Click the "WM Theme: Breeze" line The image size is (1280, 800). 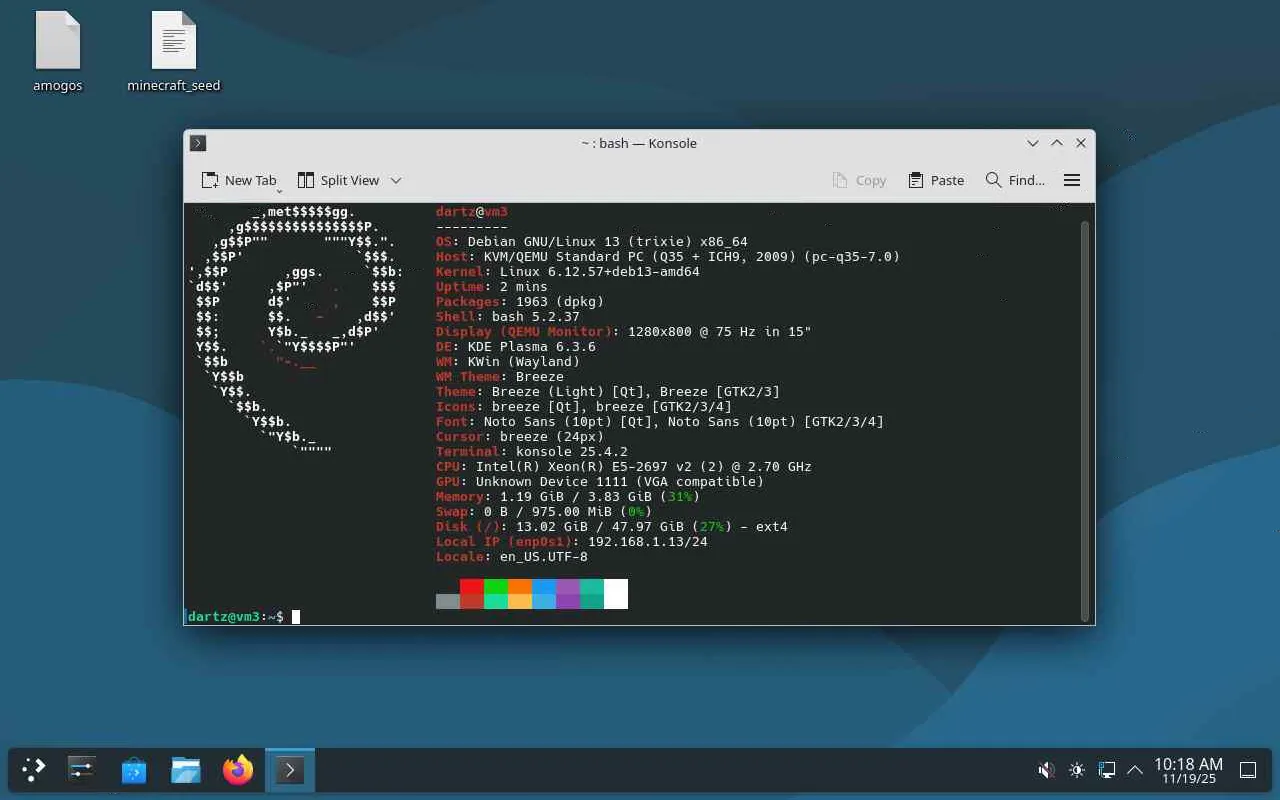point(500,377)
